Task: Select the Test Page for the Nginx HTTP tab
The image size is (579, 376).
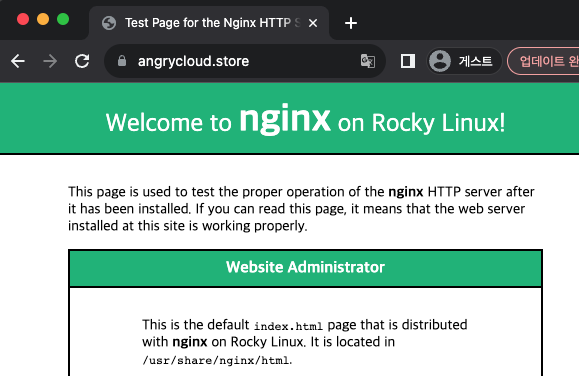Action: pos(209,23)
